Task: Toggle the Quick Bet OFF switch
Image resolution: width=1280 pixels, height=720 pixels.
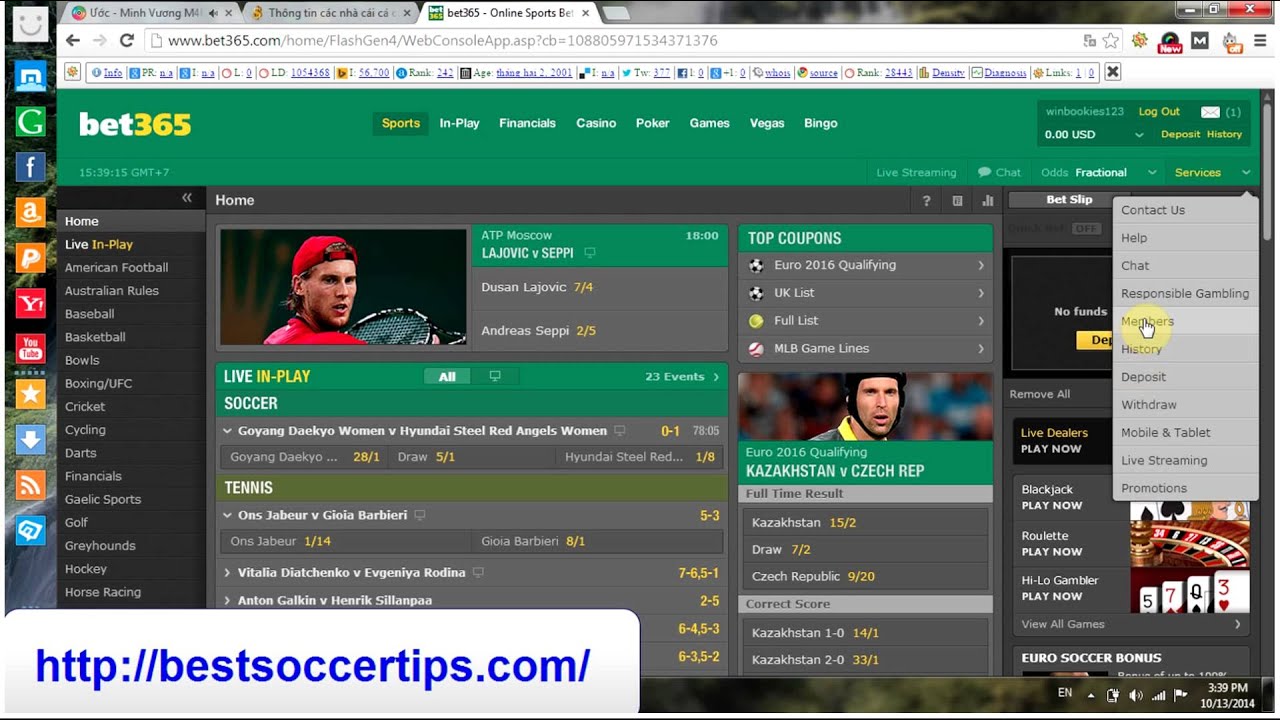Action: [1086, 228]
